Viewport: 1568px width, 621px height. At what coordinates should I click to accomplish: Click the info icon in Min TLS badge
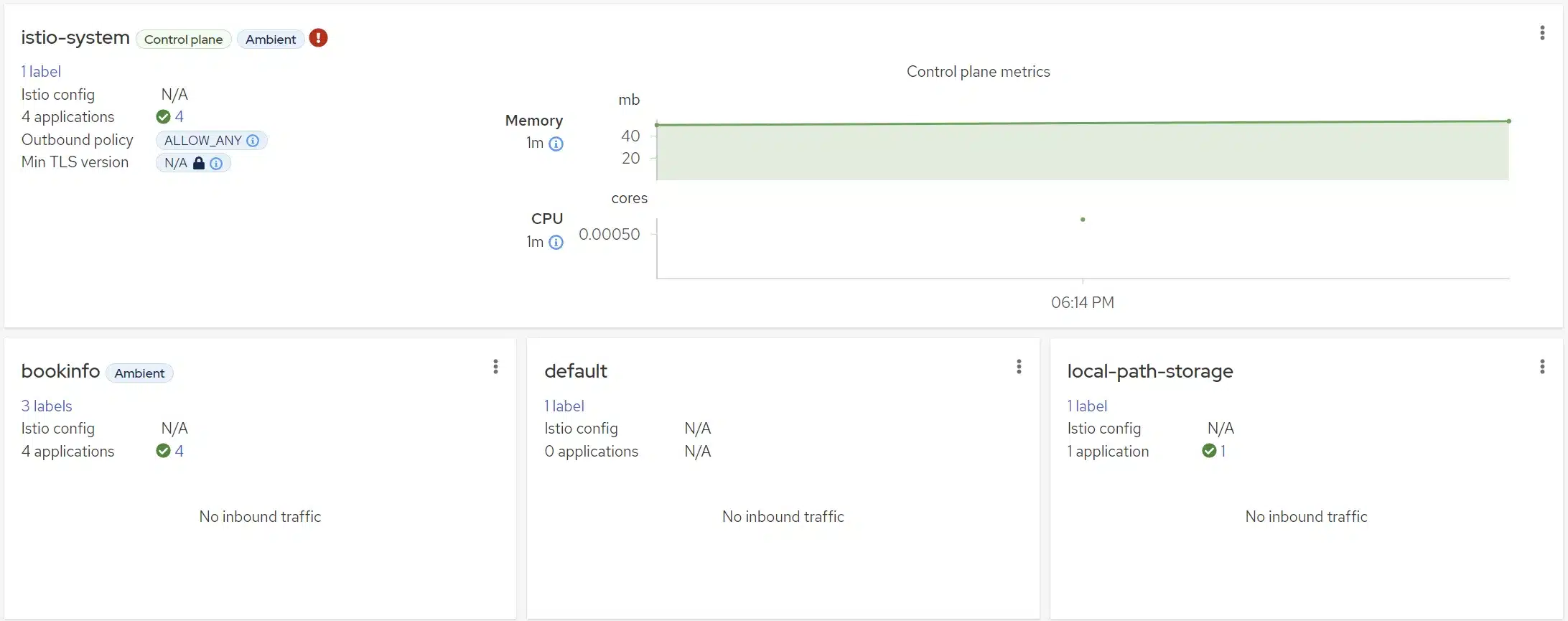(216, 164)
